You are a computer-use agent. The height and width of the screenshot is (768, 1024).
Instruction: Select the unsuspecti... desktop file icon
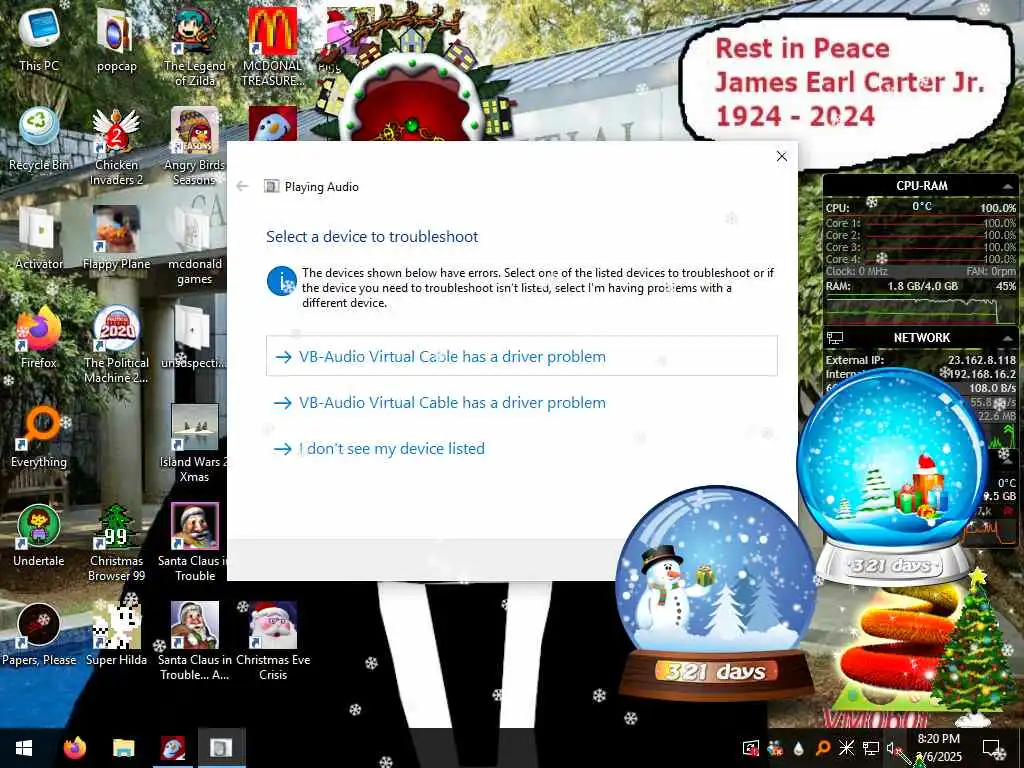coord(193,338)
